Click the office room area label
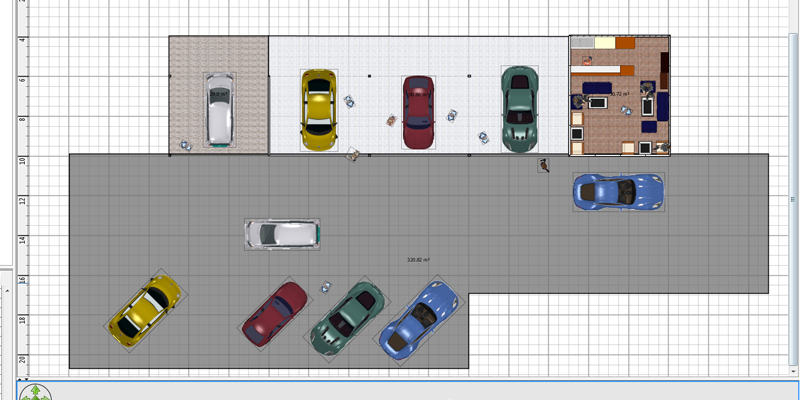The height and width of the screenshot is (400, 800). [x=620, y=94]
